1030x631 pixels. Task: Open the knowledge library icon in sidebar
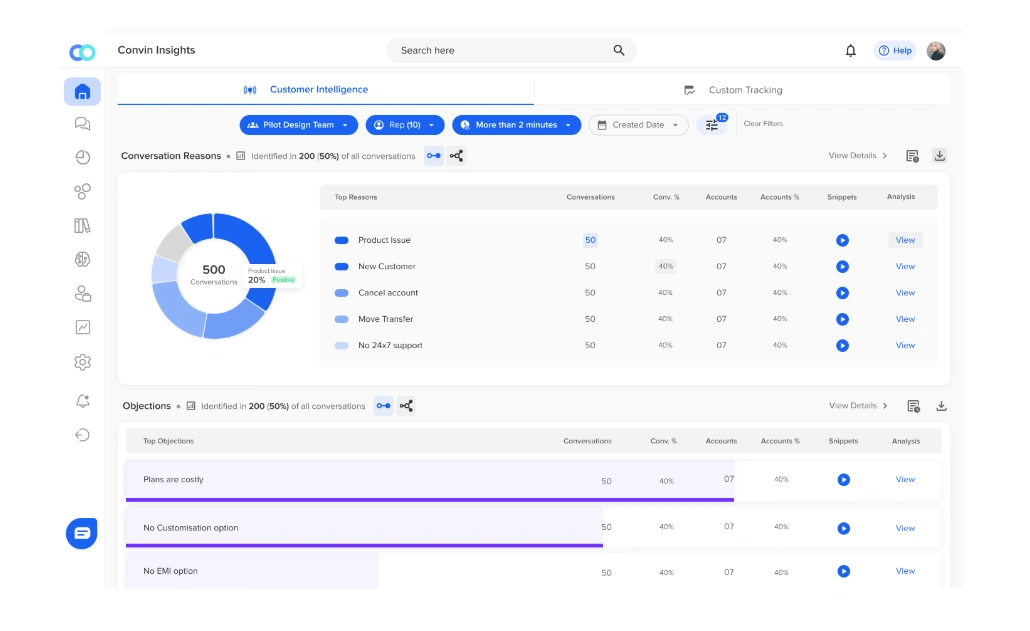(82, 225)
